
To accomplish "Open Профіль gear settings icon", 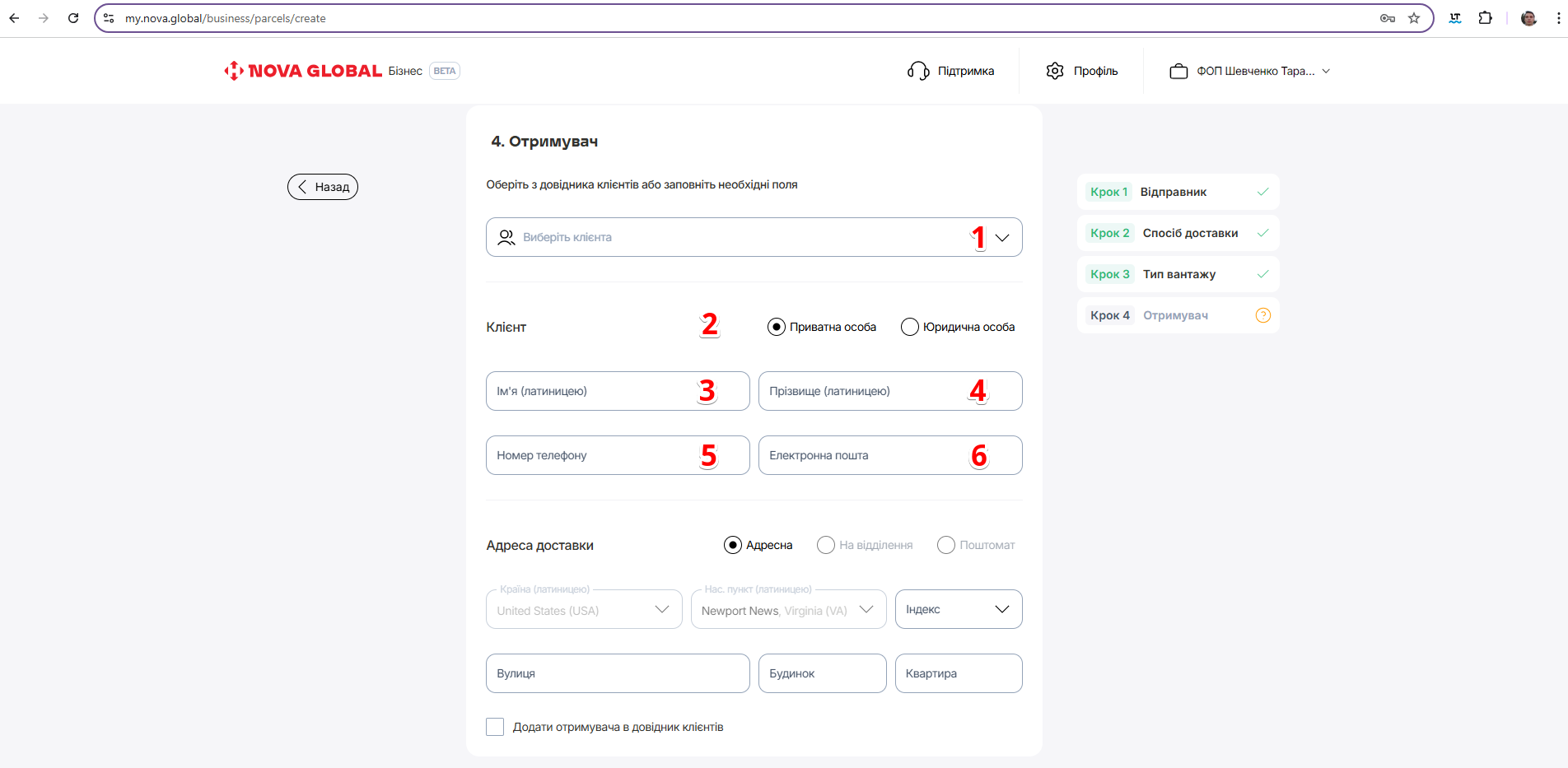I will 1055,71.
